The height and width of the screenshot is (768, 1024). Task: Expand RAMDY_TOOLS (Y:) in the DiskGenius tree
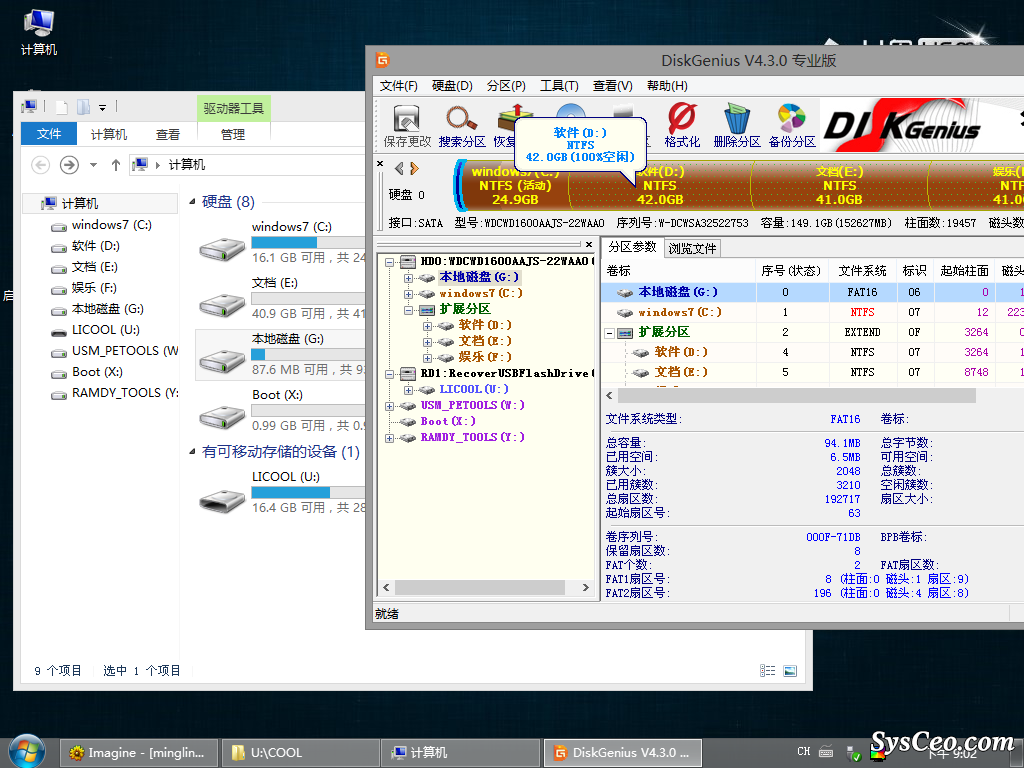coord(389,438)
